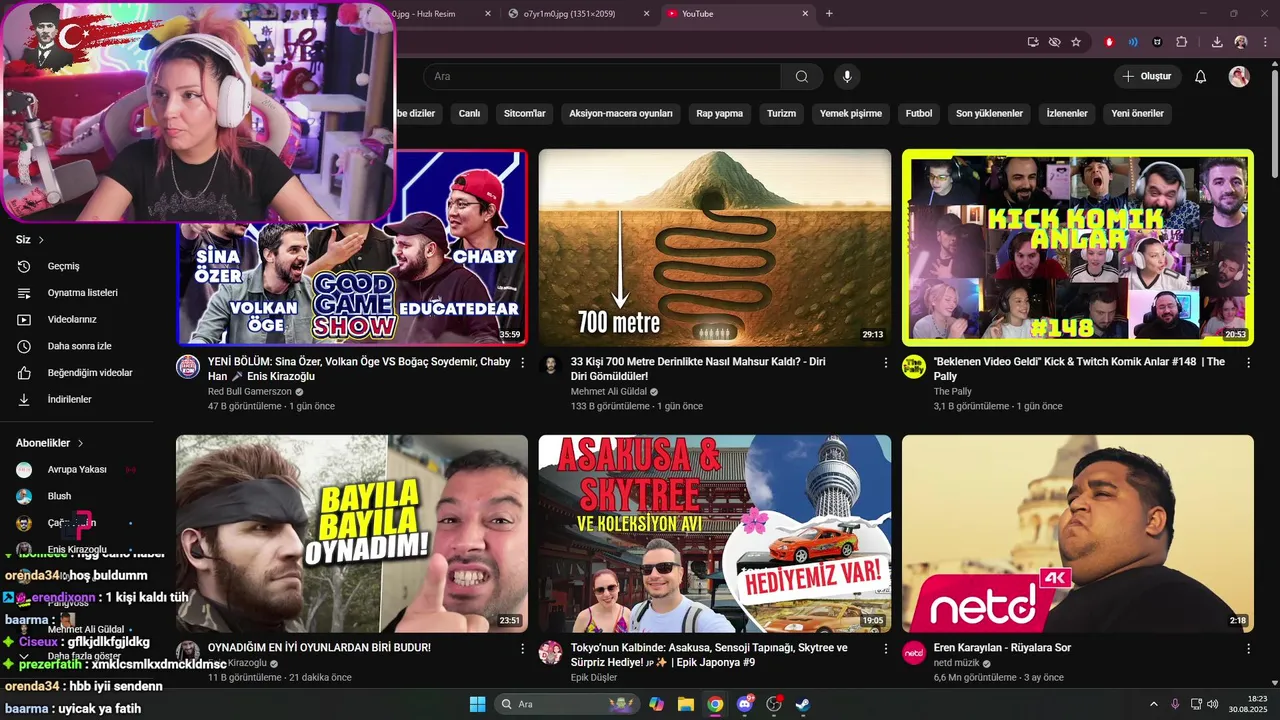Open options menu for Tokyo'nun Kalbinde video
Image resolution: width=1280 pixels, height=720 pixels.
tap(885, 649)
